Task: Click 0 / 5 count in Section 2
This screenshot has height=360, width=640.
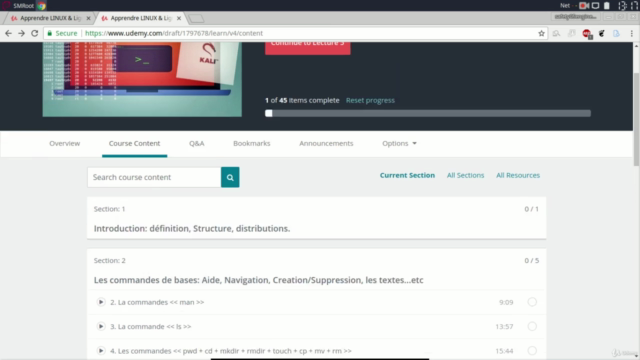Action: 531,260
